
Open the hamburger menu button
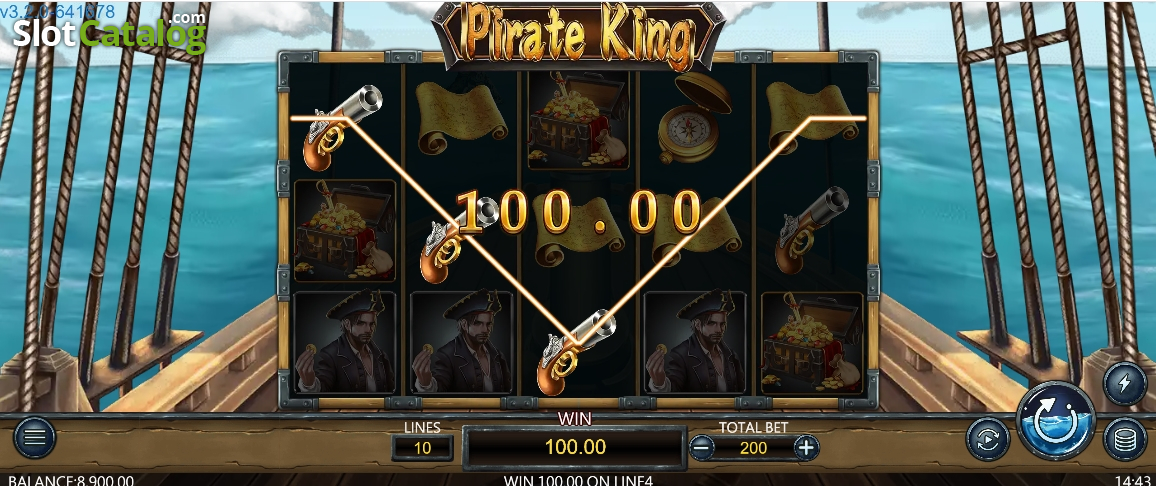coord(34,438)
